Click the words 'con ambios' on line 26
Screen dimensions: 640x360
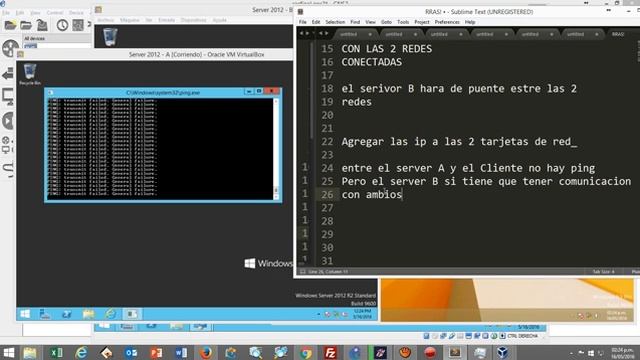pos(371,195)
